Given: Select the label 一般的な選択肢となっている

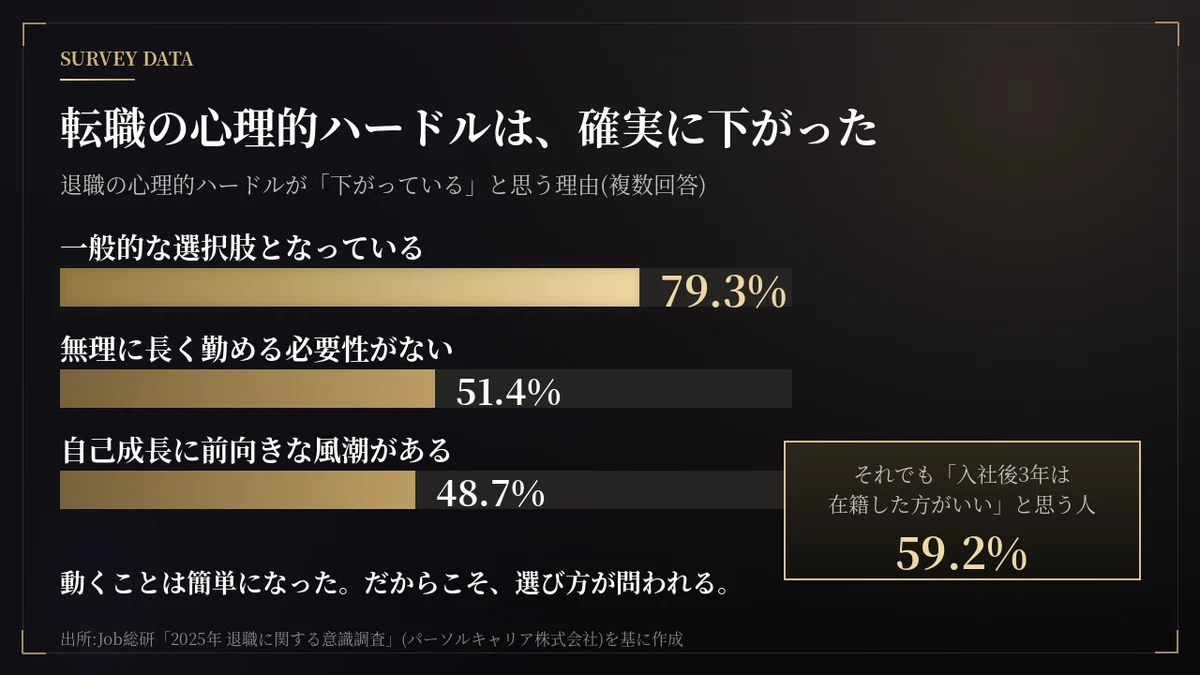Looking at the screenshot, I should (x=242, y=247).
